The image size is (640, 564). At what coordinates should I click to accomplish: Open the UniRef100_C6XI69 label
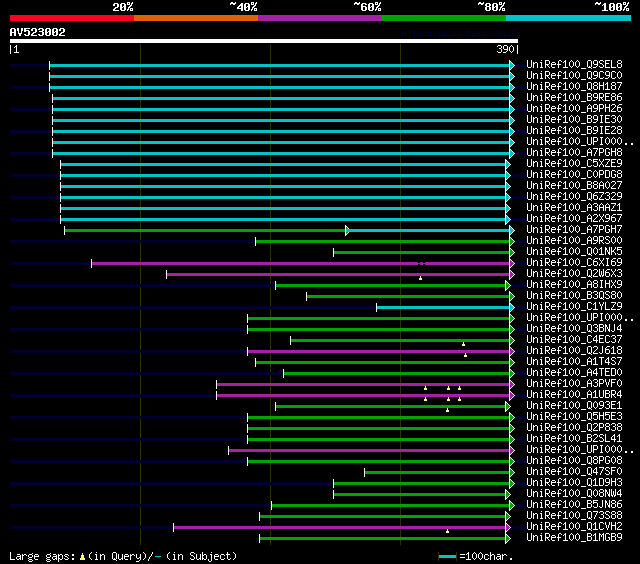point(574,263)
